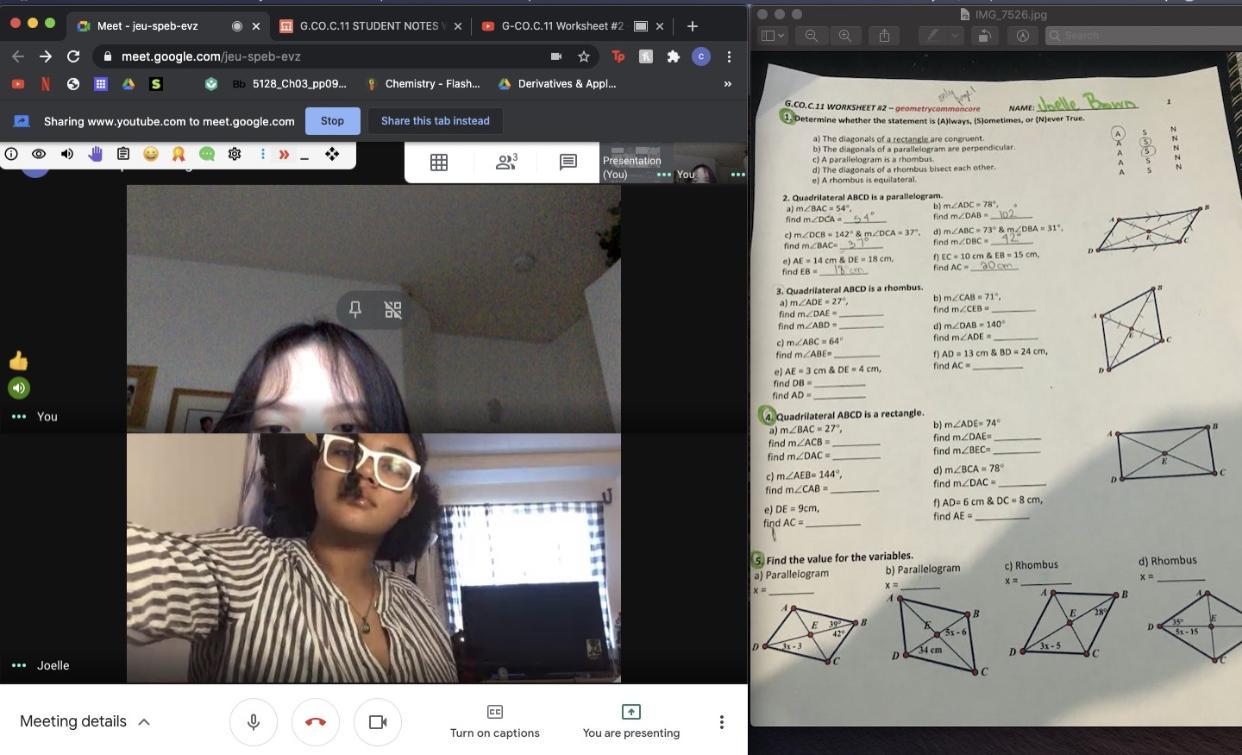This screenshot has width=1242, height=755.
Task: Show the participants people panel
Action: pyautogui.click(x=506, y=162)
